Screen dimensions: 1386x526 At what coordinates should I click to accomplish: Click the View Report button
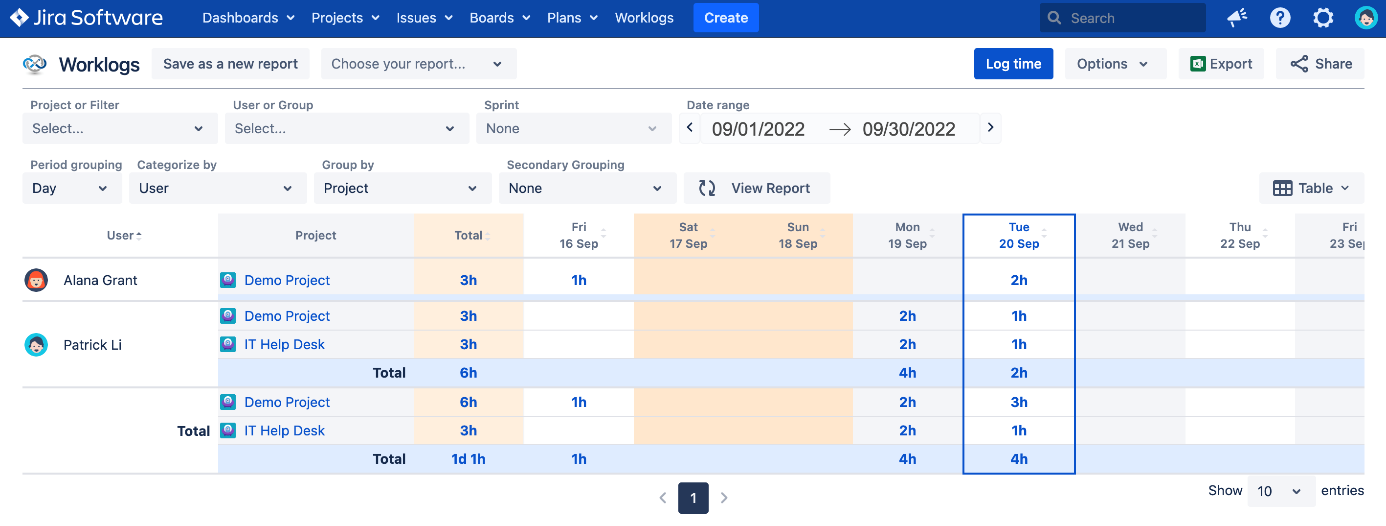coord(757,188)
